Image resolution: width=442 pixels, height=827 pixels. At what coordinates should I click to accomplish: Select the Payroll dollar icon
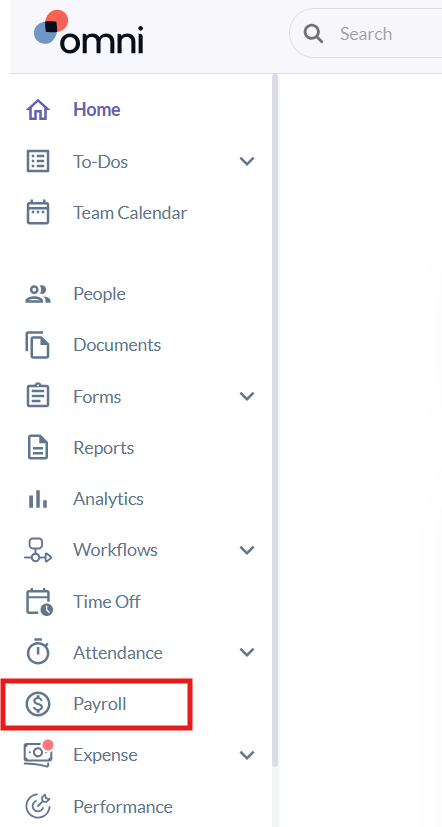pos(38,704)
